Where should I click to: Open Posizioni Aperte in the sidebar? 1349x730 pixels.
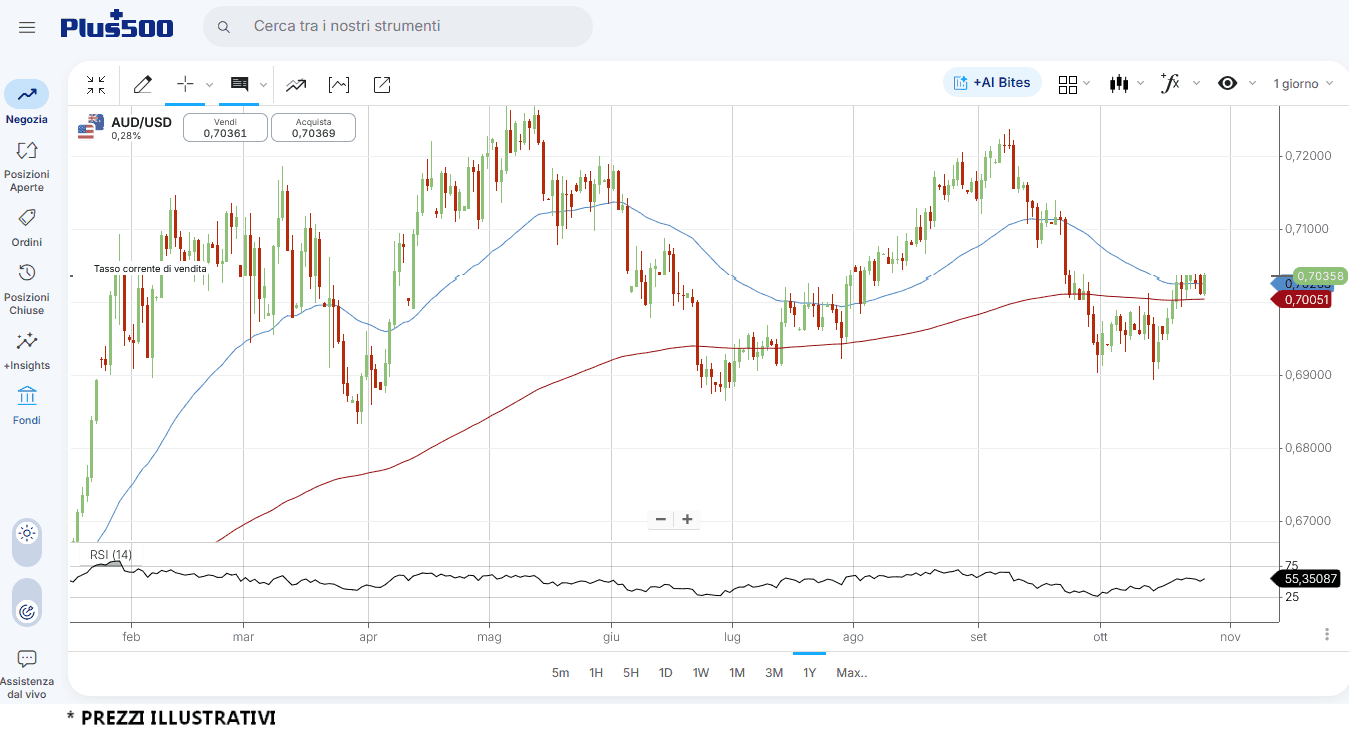click(27, 166)
